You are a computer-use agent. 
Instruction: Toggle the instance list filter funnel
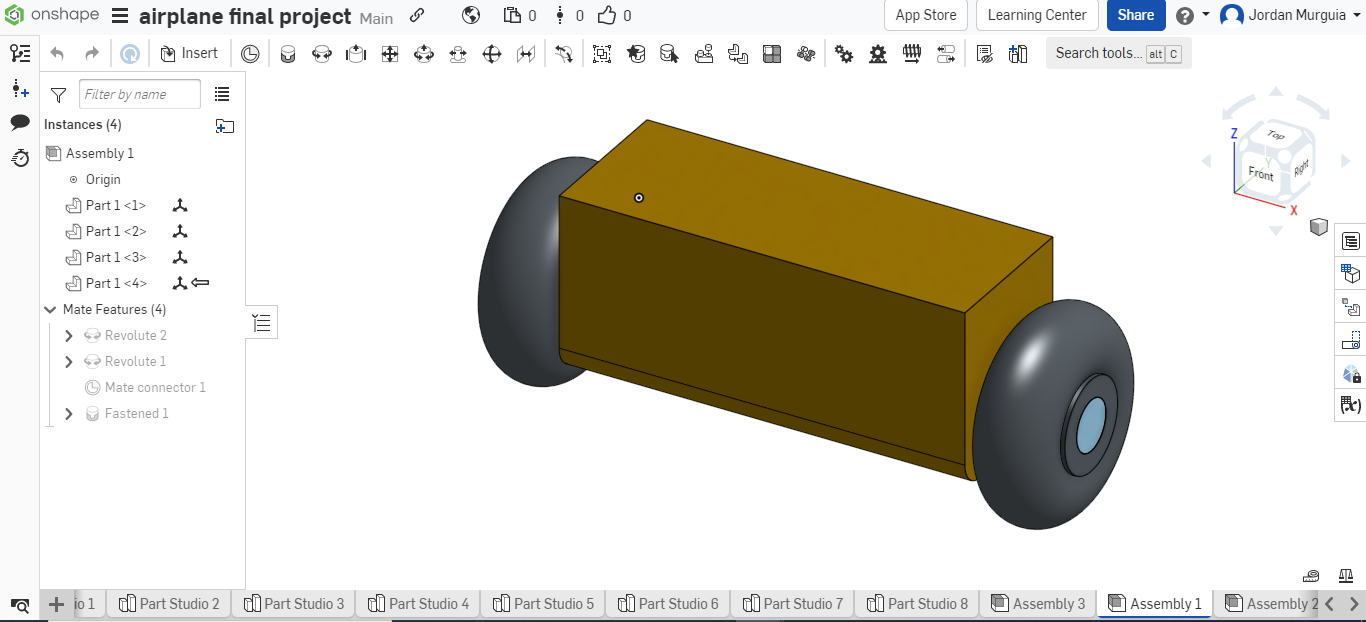coord(57,93)
